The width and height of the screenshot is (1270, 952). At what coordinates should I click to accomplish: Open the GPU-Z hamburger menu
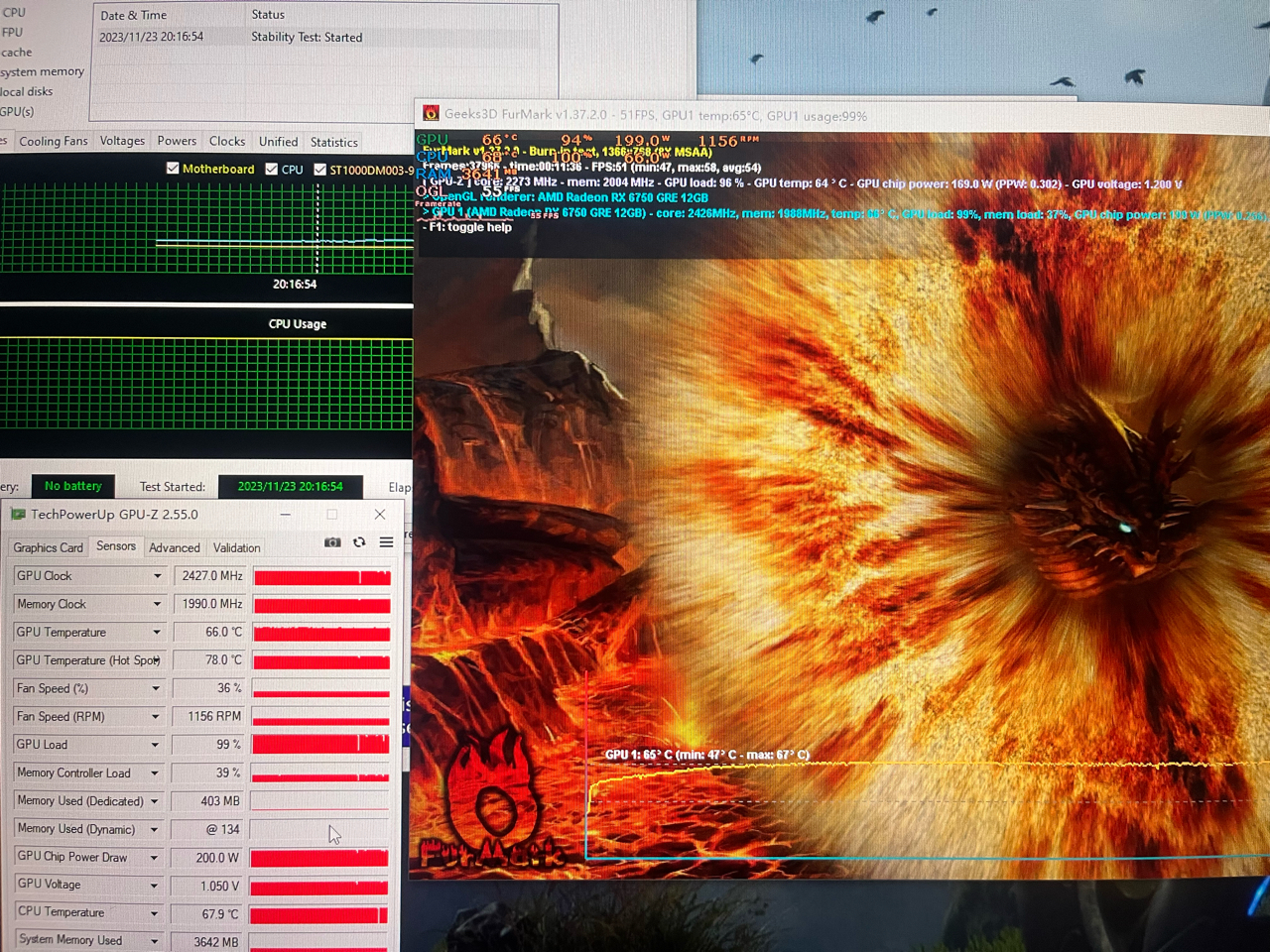tap(386, 542)
